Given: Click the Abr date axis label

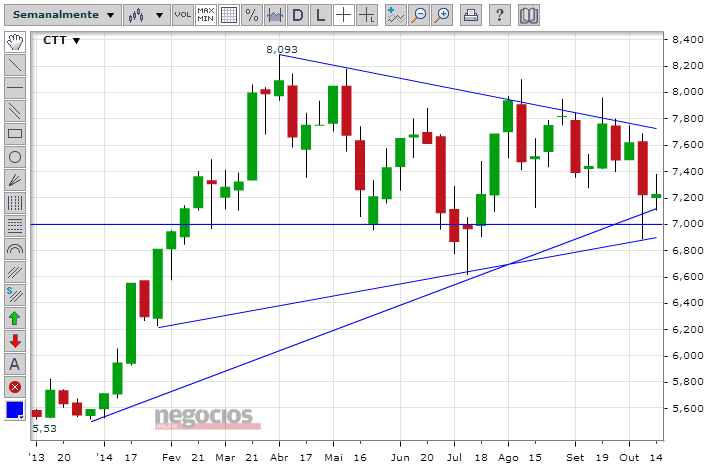Looking at the screenshot, I should pos(279,458).
